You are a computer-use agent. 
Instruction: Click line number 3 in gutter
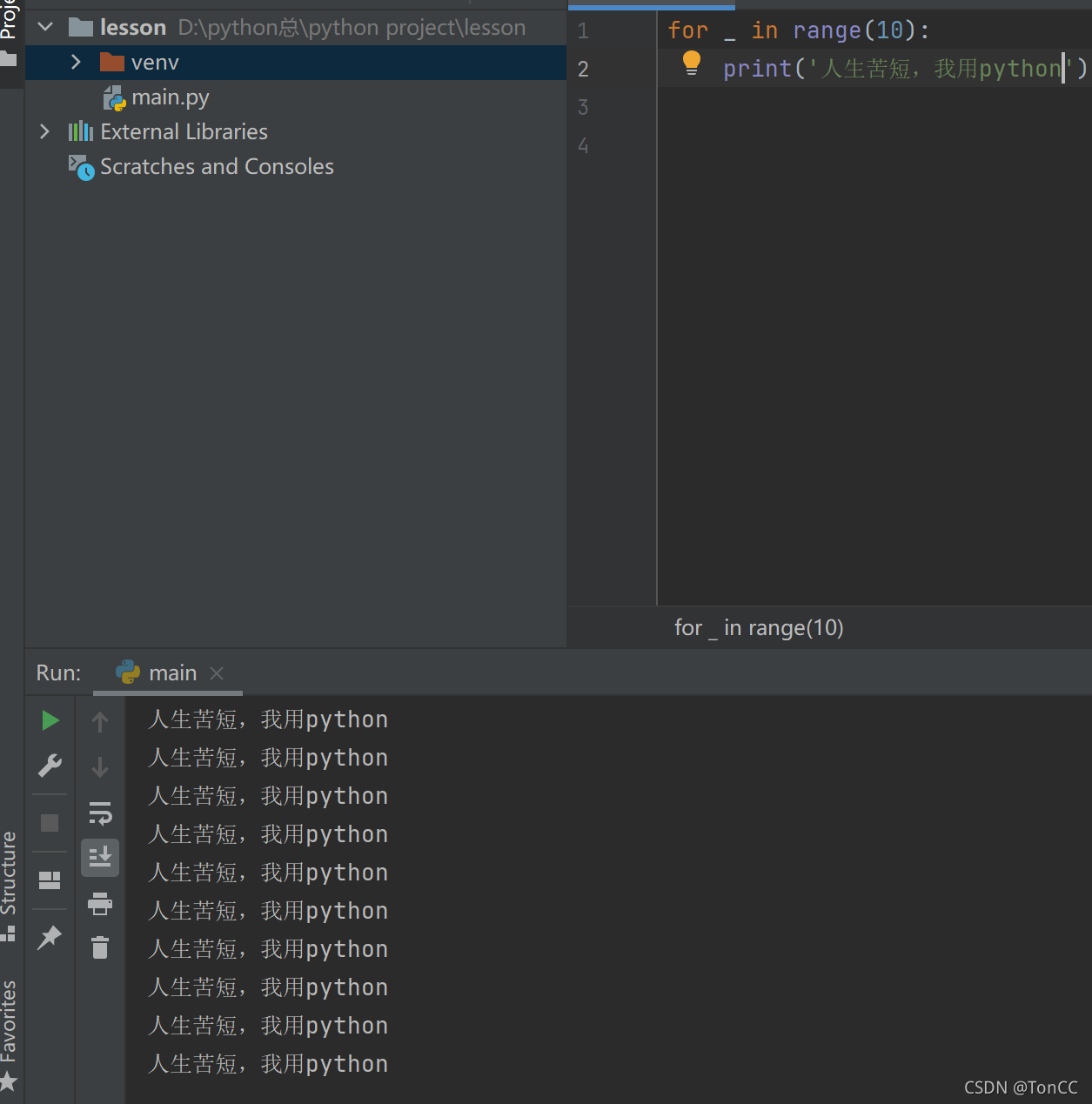tap(583, 108)
